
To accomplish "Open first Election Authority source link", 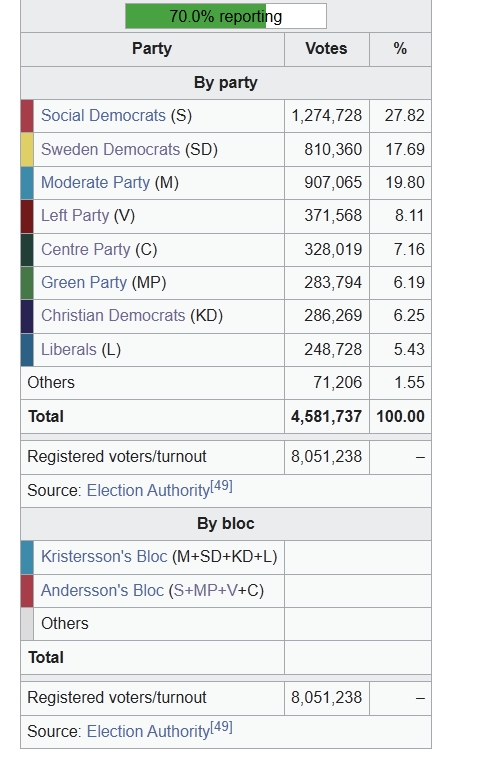I will (x=148, y=491).
